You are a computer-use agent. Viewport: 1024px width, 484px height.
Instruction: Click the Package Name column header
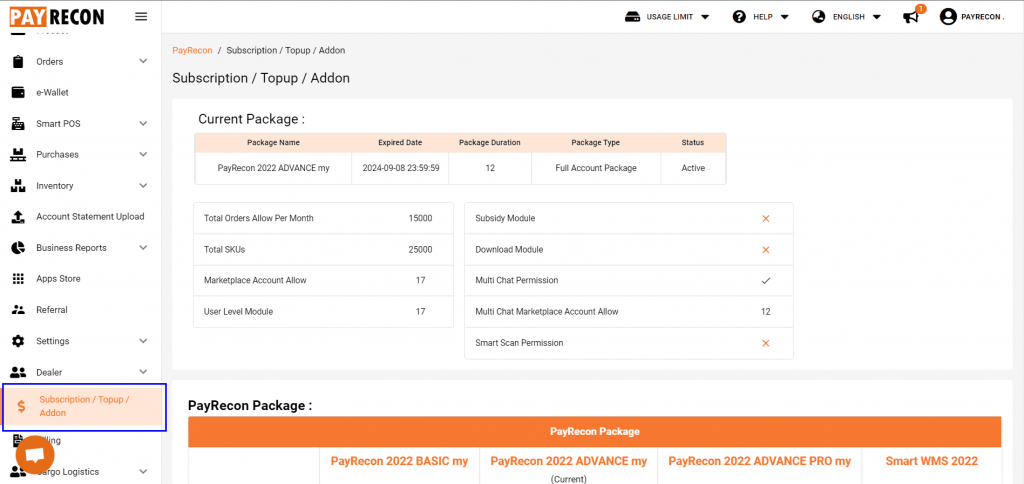click(x=273, y=142)
